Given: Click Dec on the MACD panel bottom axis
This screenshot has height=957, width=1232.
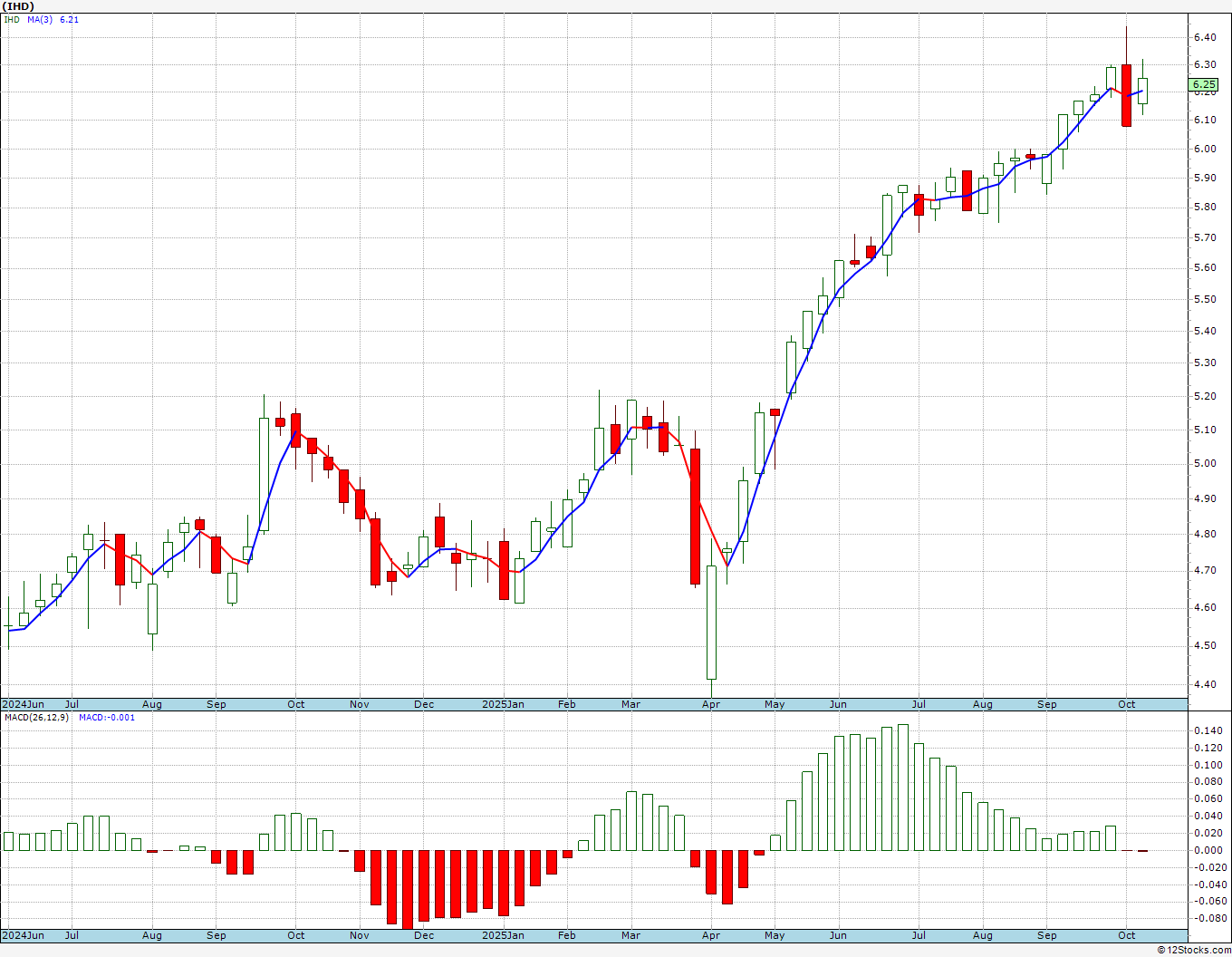Looking at the screenshot, I should (x=424, y=935).
